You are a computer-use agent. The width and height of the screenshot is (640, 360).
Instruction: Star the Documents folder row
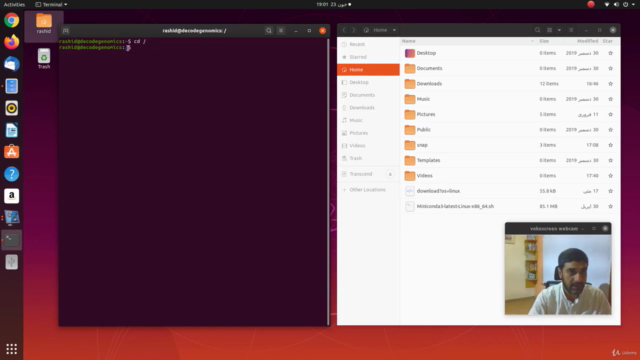611,69
